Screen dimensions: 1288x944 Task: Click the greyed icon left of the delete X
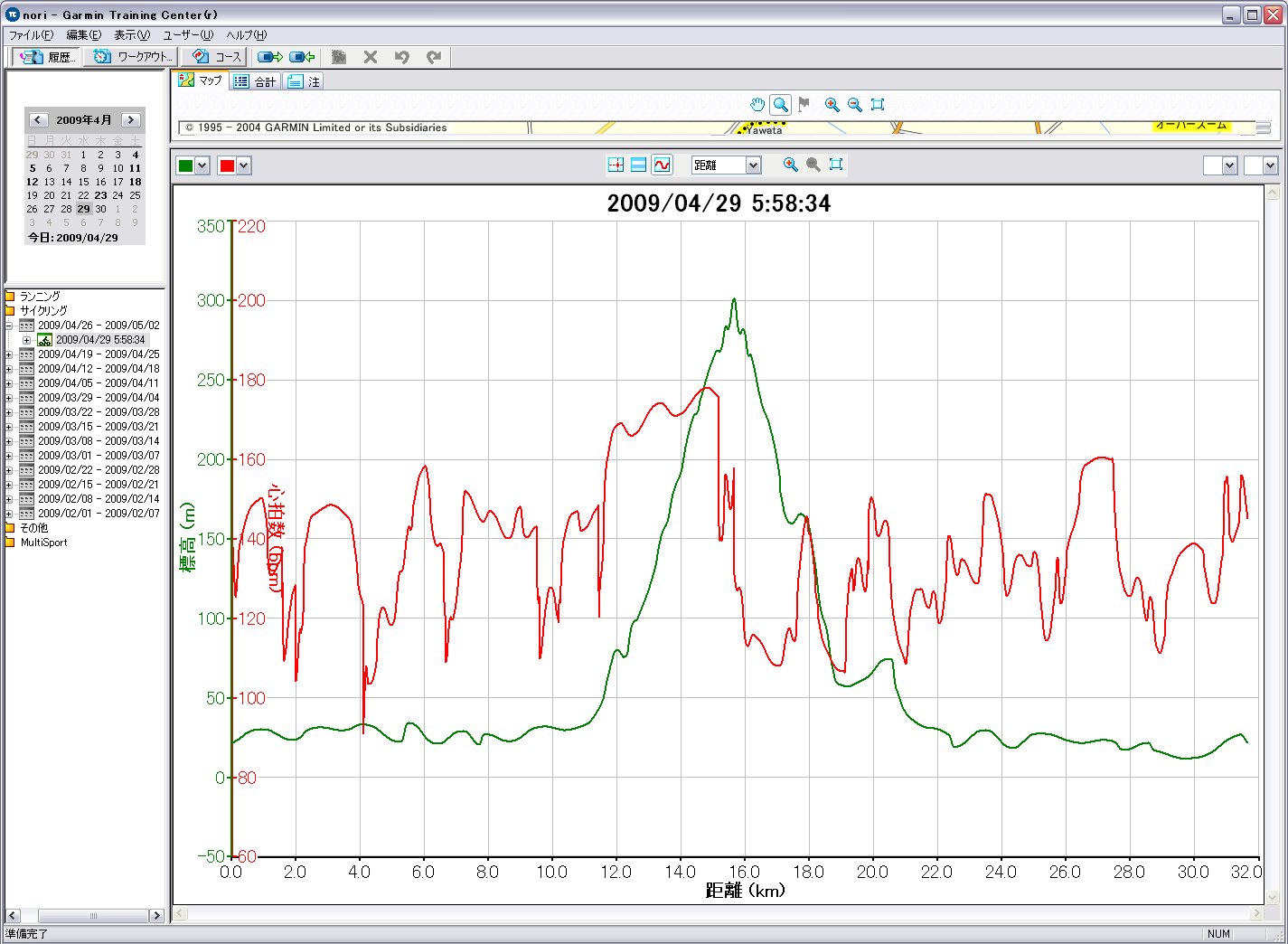pos(339,57)
